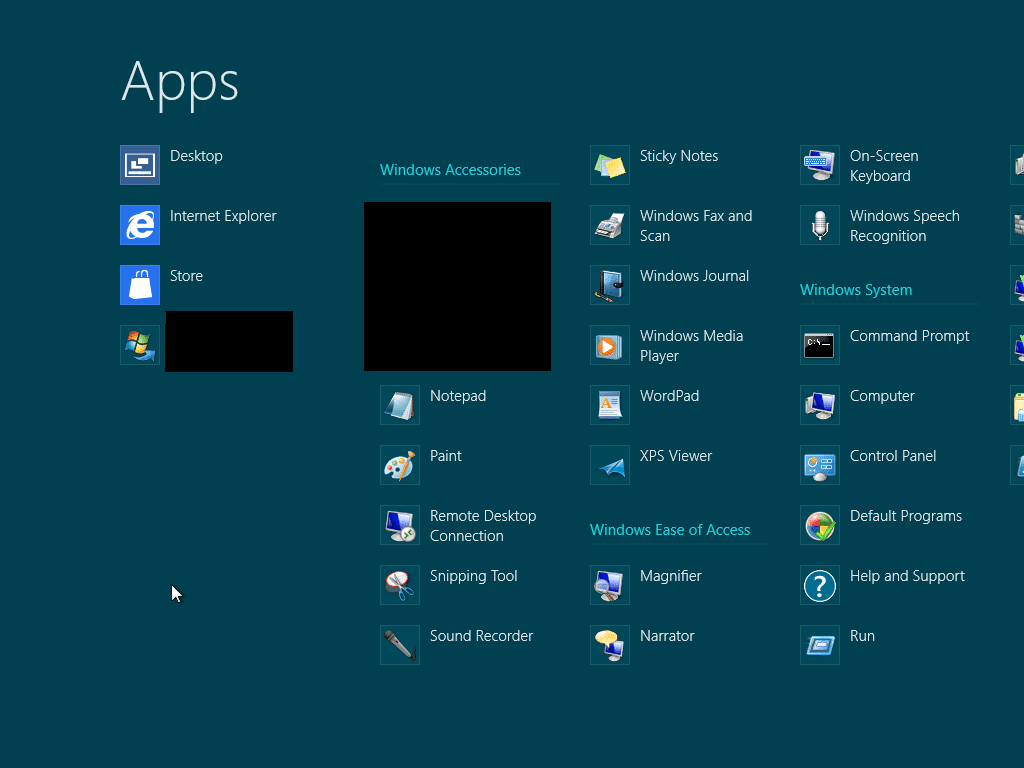Select the Windows Ease of Access header
Viewport: 1024px width, 768px height.
(x=670, y=530)
